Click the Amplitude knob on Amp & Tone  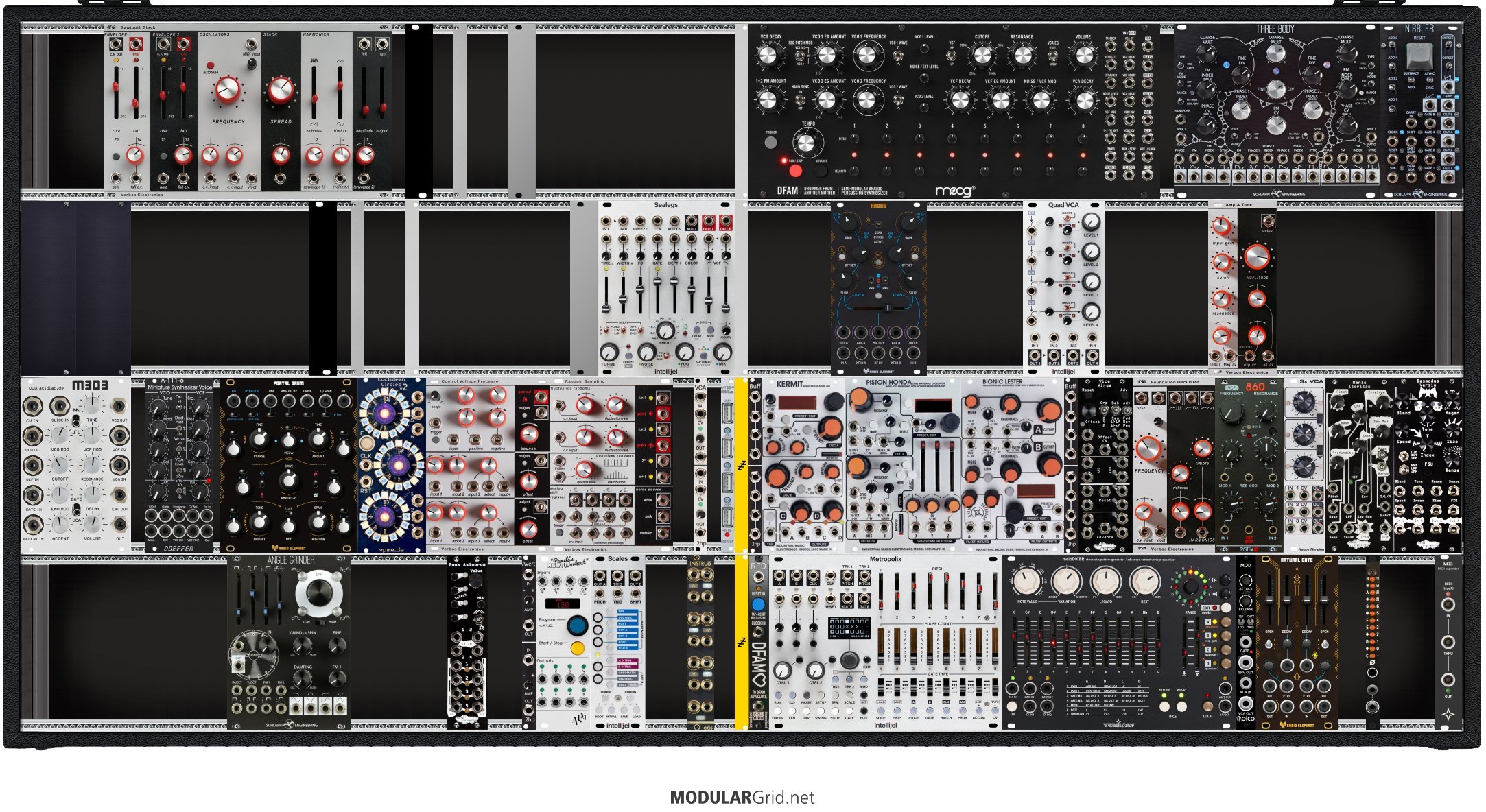point(1256,257)
